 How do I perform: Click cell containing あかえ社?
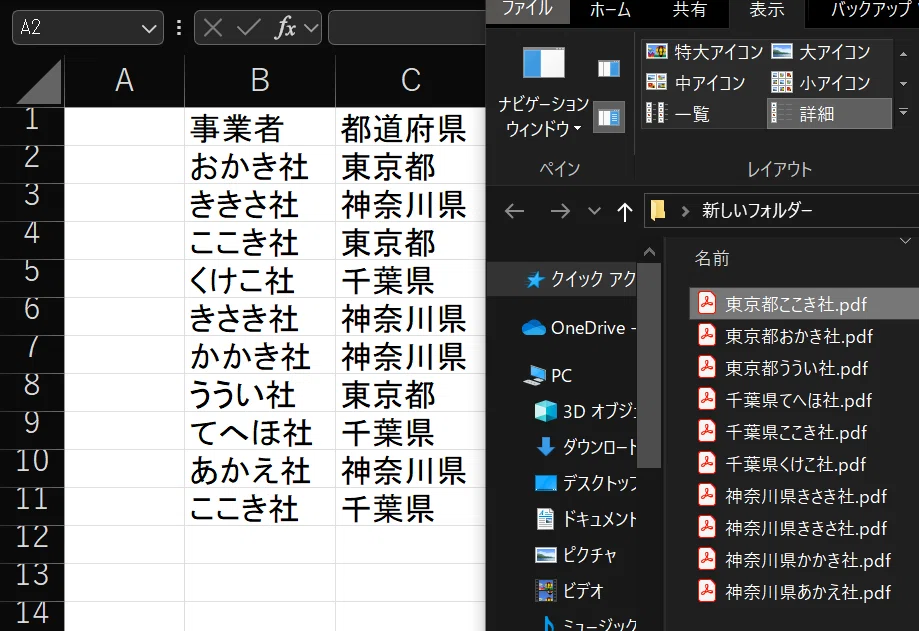point(260,469)
